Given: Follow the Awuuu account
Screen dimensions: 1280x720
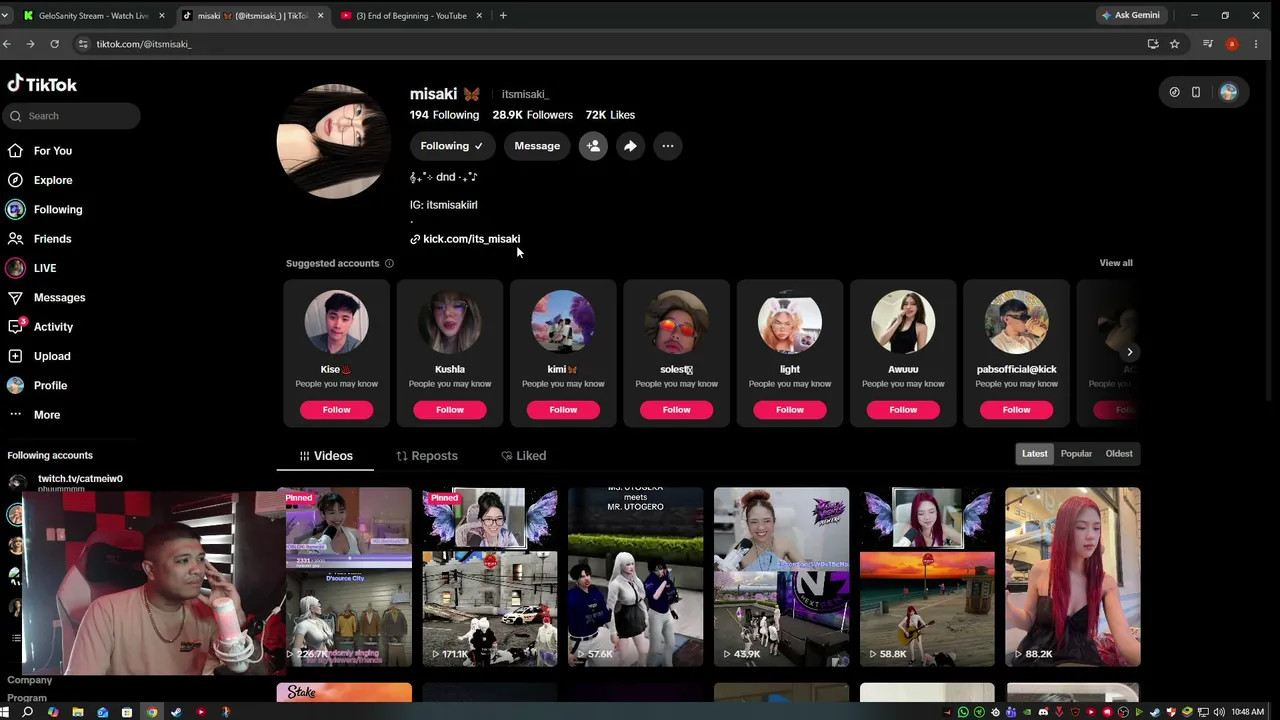Looking at the screenshot, I should pos(903,410).
